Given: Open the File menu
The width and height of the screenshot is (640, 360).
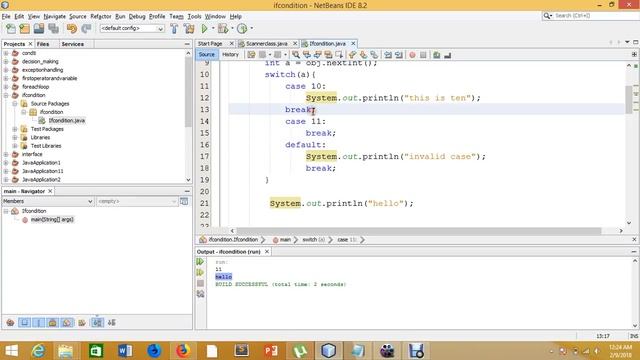Looking at the screenshot, I should click(x=6, y=16).
